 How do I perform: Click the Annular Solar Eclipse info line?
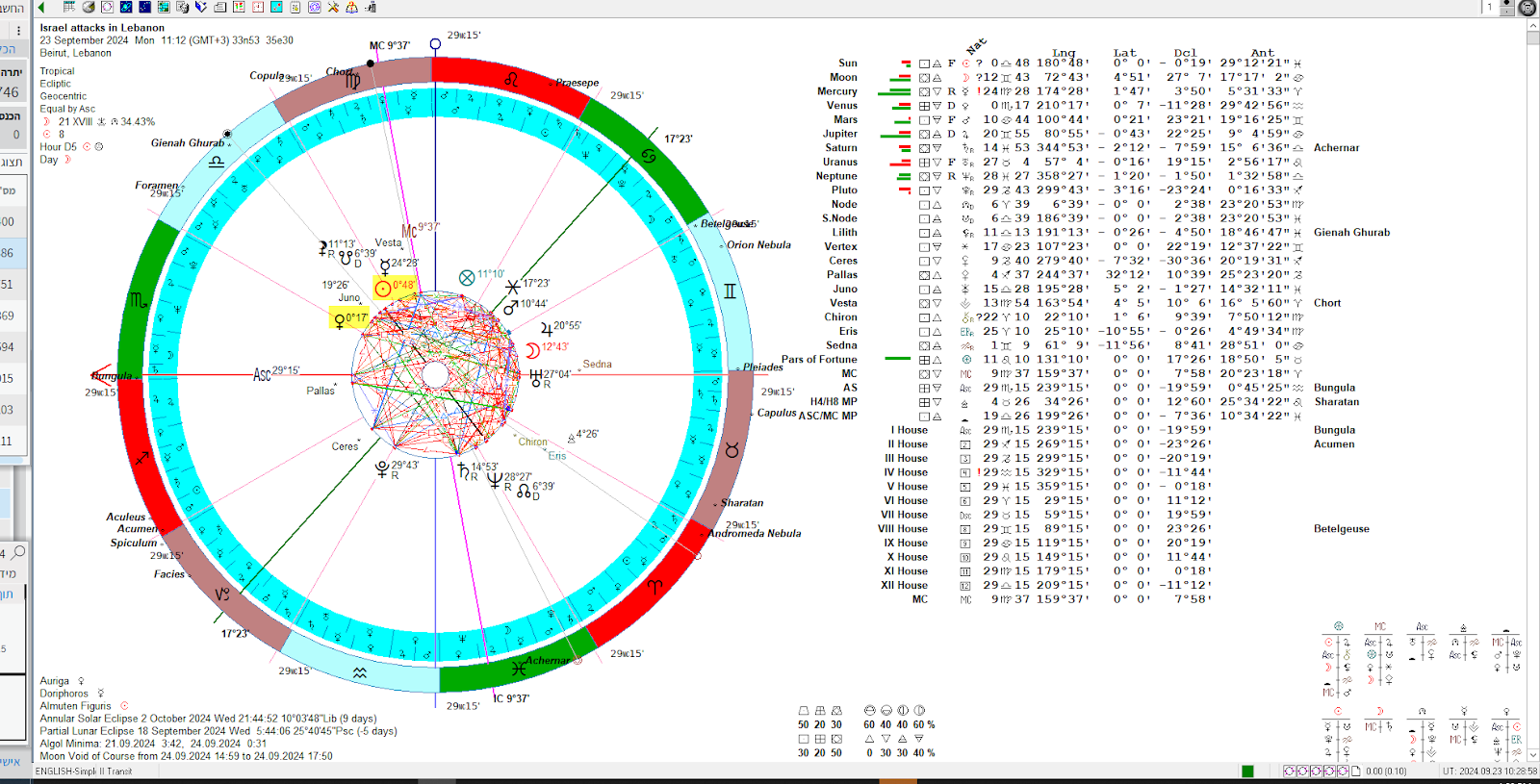(x=208, y=719)
